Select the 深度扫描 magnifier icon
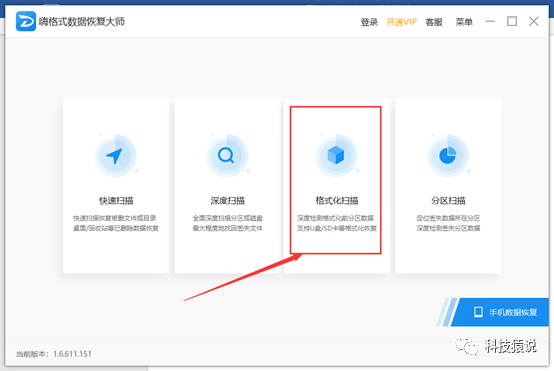554x371 pixels. pyautogui.click(x=226, y=156)
